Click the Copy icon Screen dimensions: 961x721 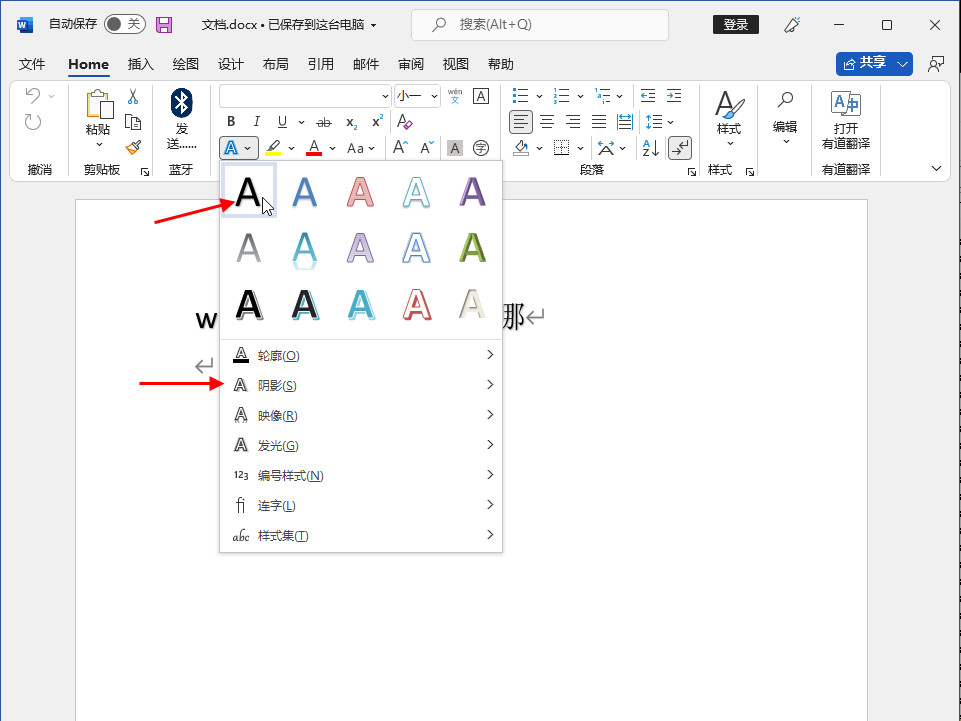tap(133, 122)
